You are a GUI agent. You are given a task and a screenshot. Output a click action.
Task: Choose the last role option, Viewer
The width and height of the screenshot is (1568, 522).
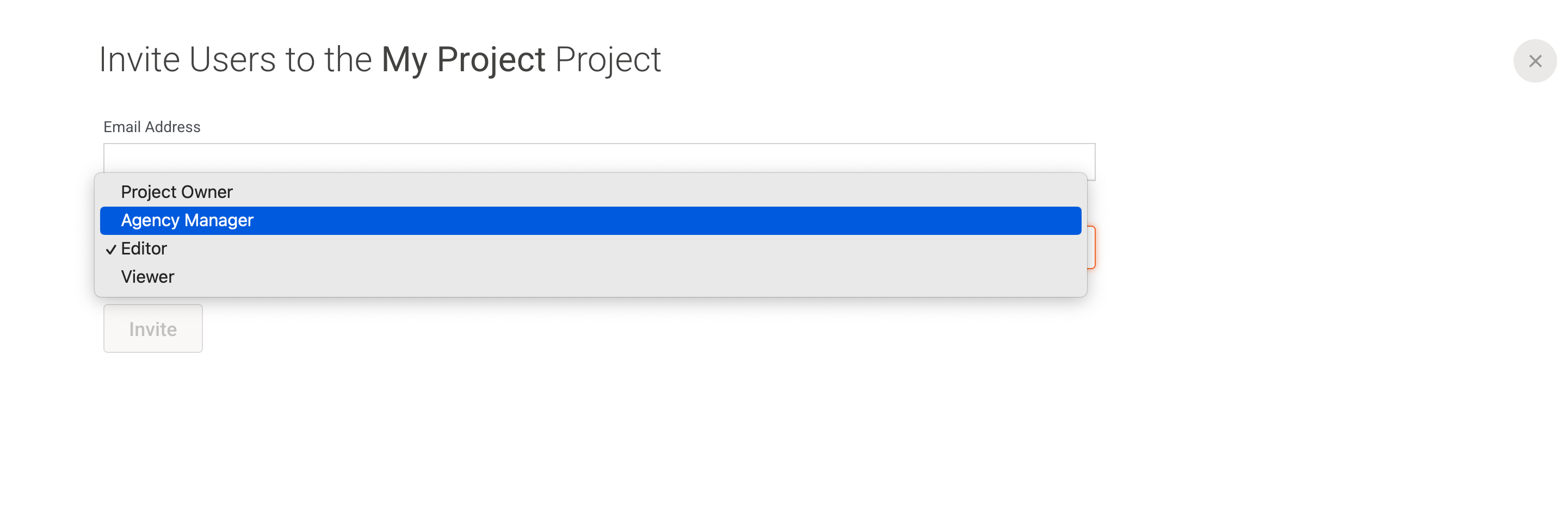pyautogui.click(x=147, y=277)
